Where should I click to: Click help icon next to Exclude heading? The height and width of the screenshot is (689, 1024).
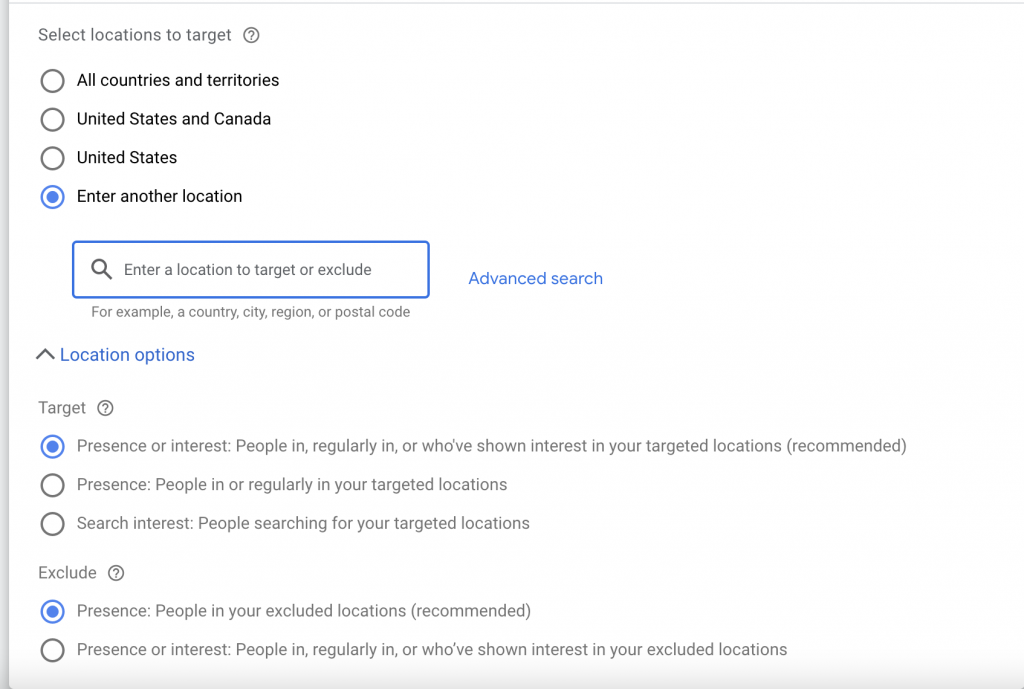(x=116, y=573)
